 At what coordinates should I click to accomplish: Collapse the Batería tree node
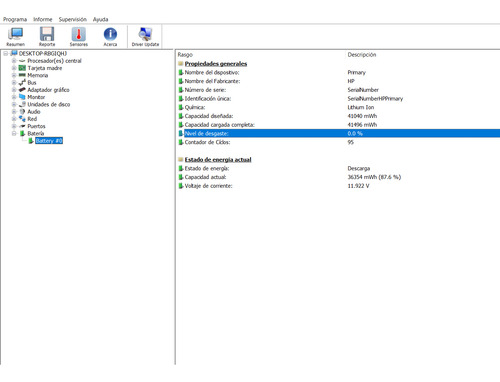pos(14,133)
